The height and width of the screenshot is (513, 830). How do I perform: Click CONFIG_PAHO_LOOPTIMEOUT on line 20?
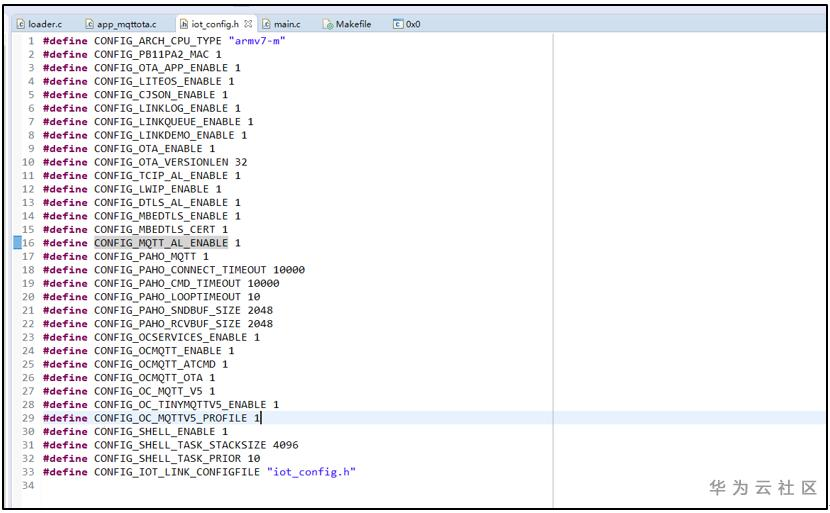167,297
